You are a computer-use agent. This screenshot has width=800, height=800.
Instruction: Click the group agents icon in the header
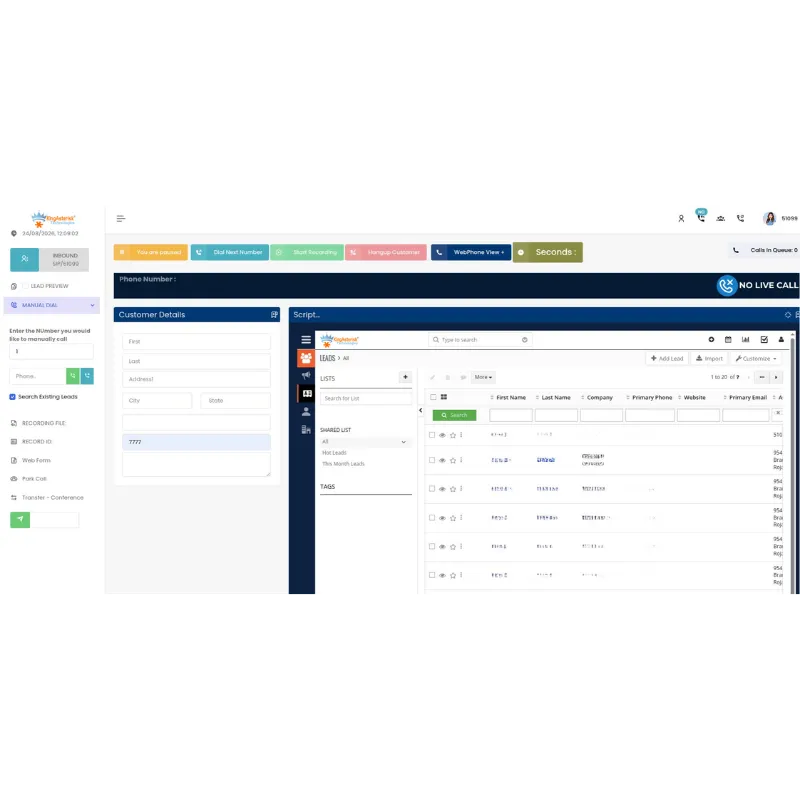point(720,218)
